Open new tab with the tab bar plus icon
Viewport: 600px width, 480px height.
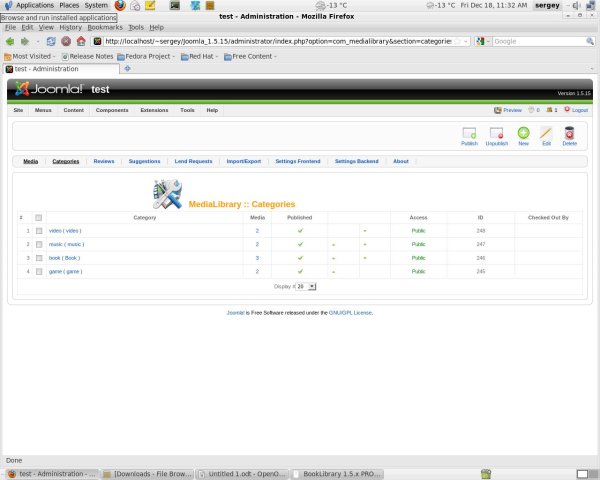[x=127, y=69]
